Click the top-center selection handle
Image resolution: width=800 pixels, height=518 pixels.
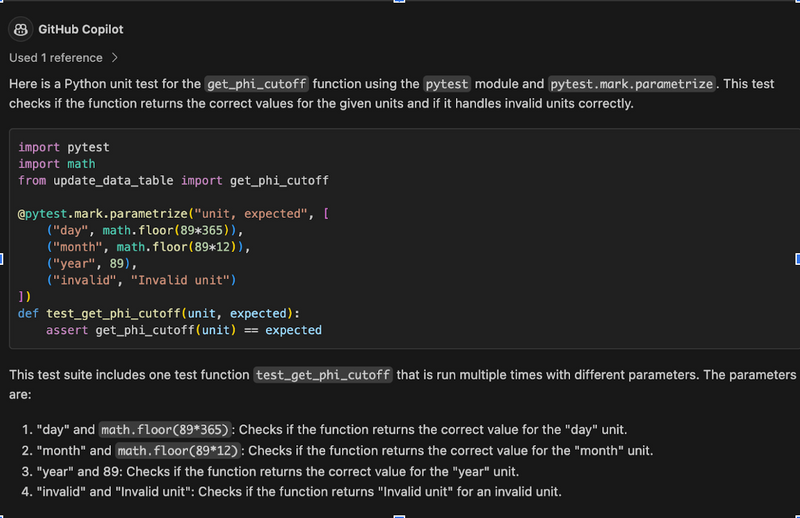pyautogui.click(x=400, y=2)
